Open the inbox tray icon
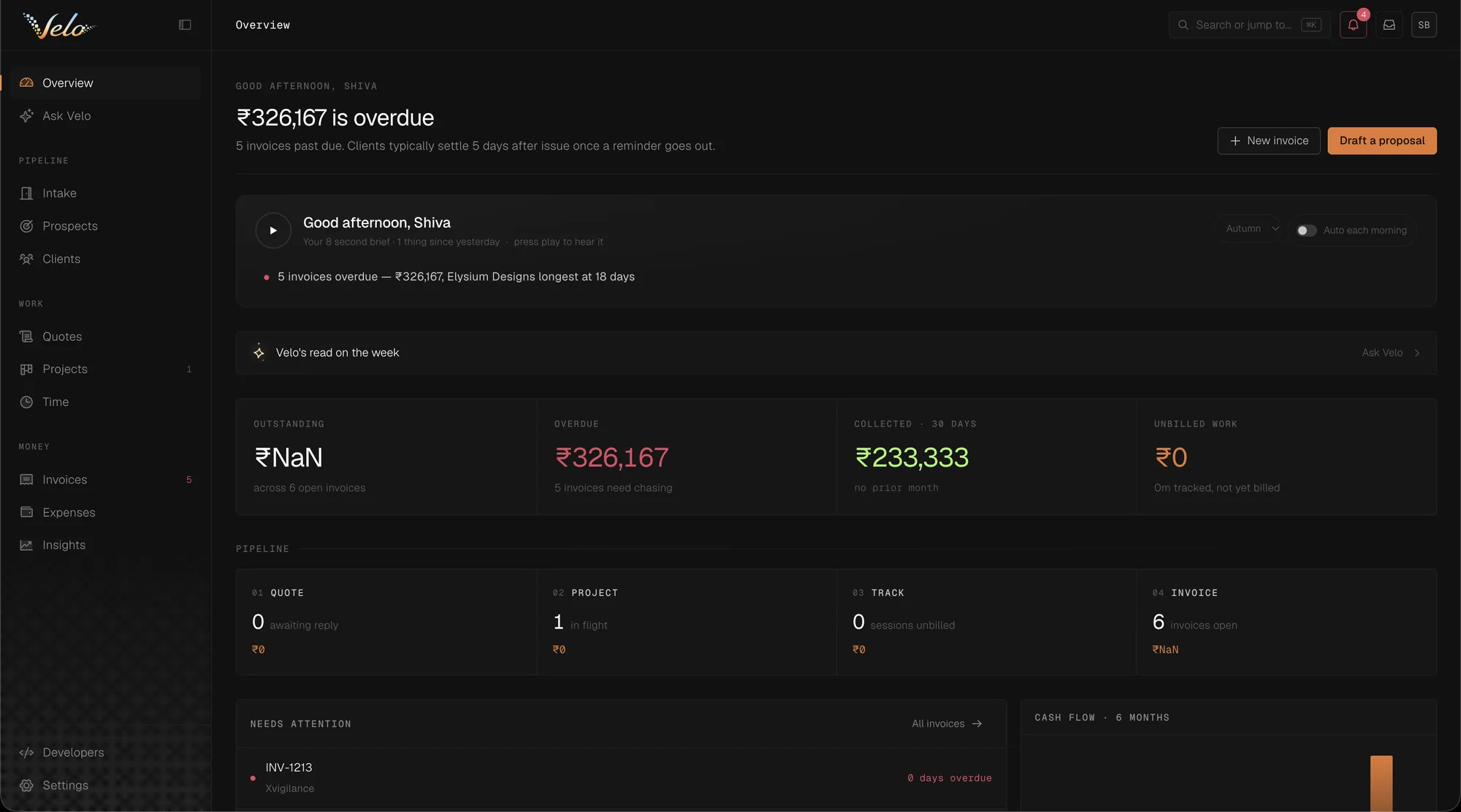The height and width of the screenshot is (812, 1461). (x=1389, y=25)
